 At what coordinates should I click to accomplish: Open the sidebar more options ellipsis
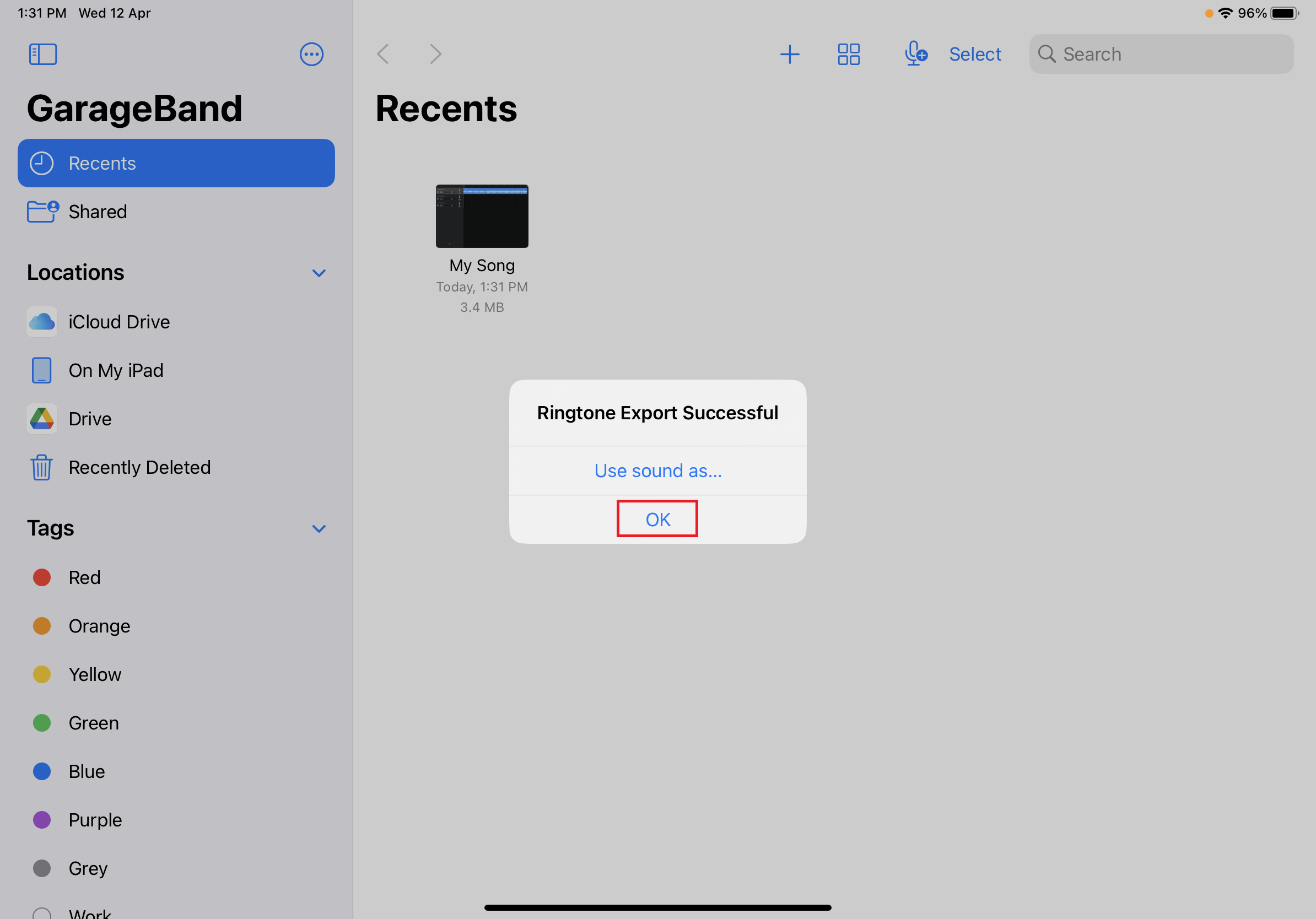311,55
